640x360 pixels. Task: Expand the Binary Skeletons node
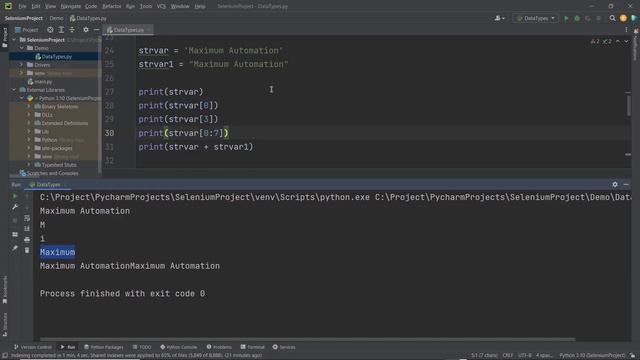(x=29, y=107)
